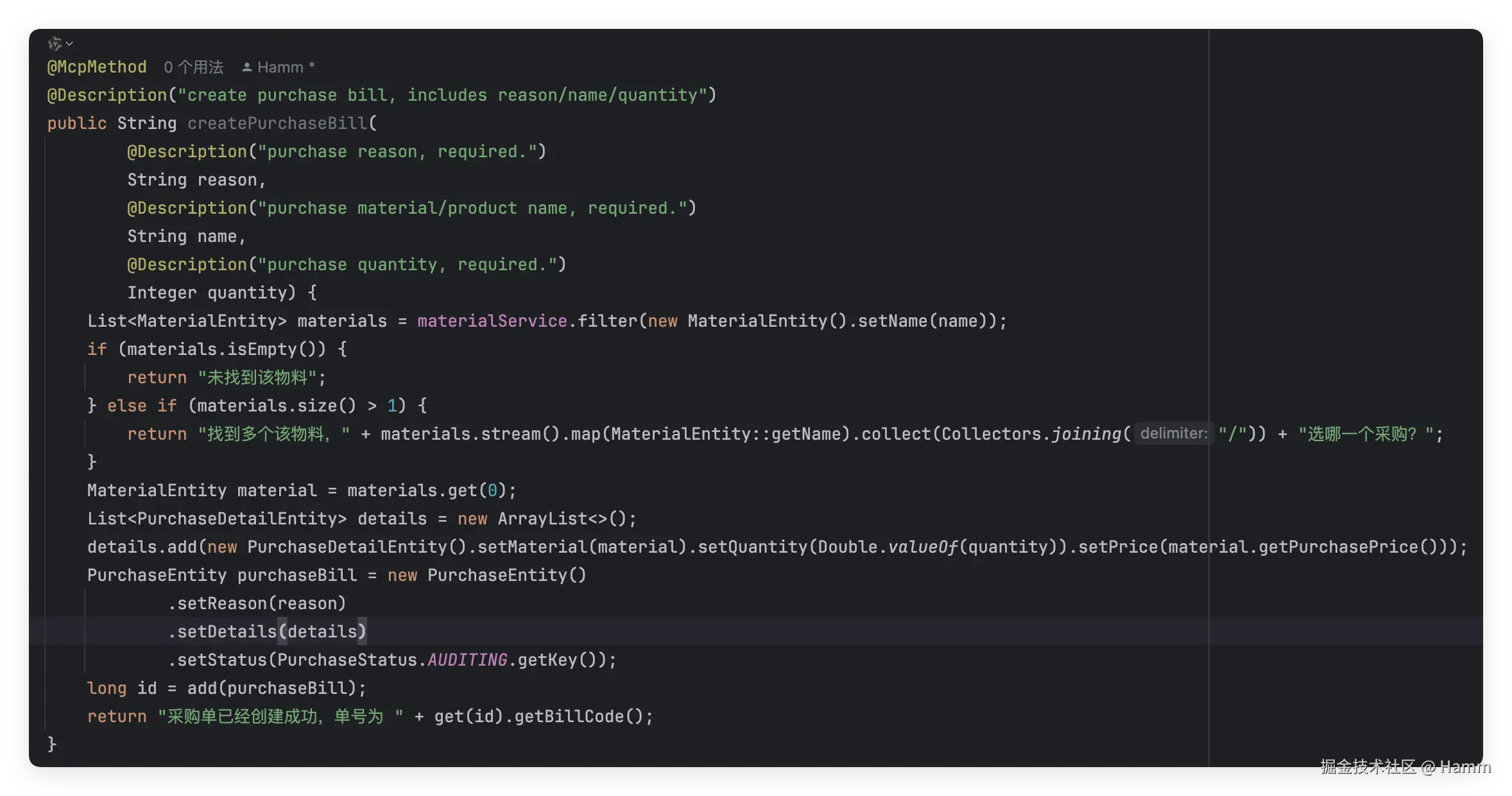Place cursor on createPurchaseBill method name
This screenshot has width=1512, height=796.
277,123
